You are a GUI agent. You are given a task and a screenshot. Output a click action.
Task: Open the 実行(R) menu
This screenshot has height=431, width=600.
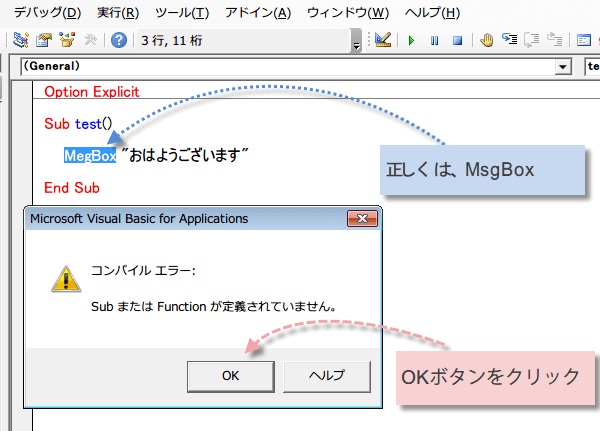(118, 13)
